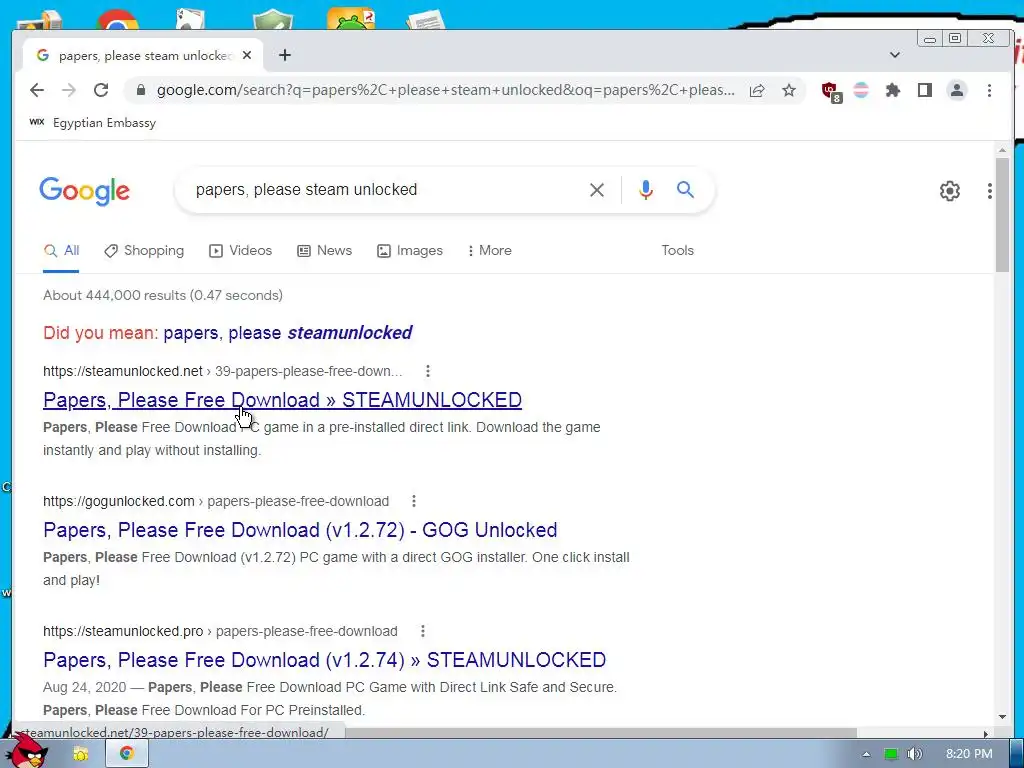Go to the Google homepage via logo
This screenshot has height=768, width=1024.
tap(84, 191)
